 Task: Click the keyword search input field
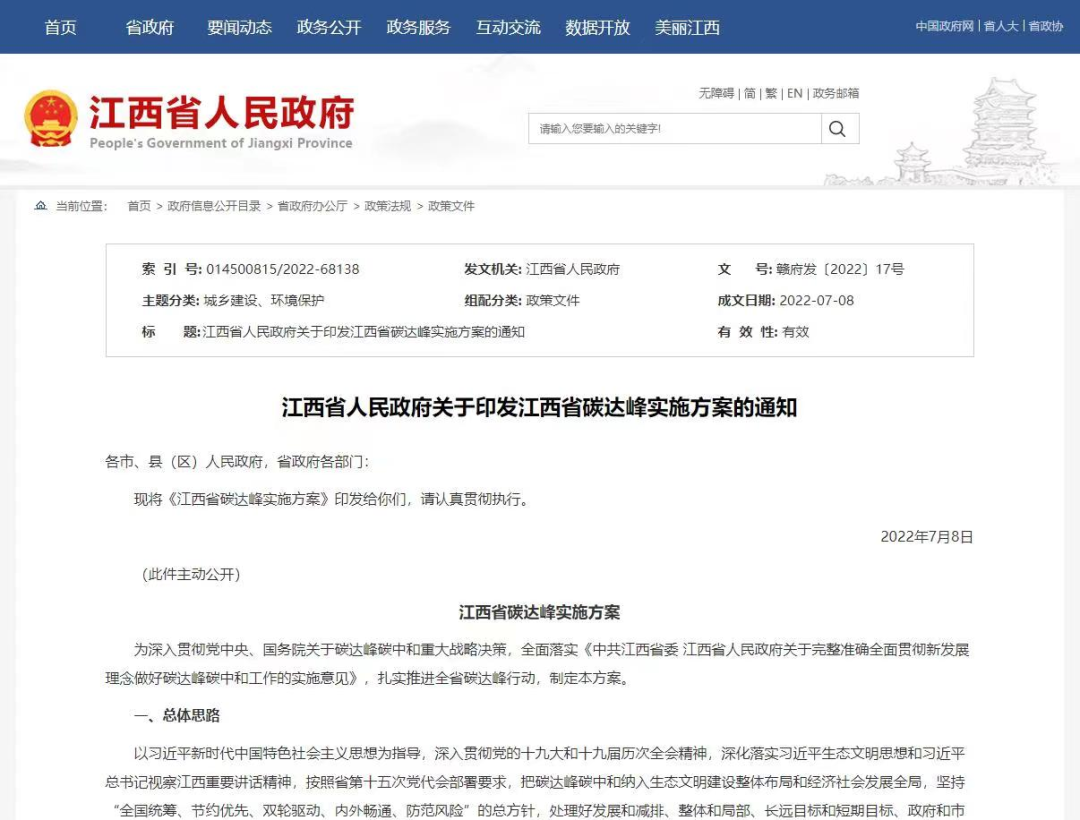click(674, 129)
